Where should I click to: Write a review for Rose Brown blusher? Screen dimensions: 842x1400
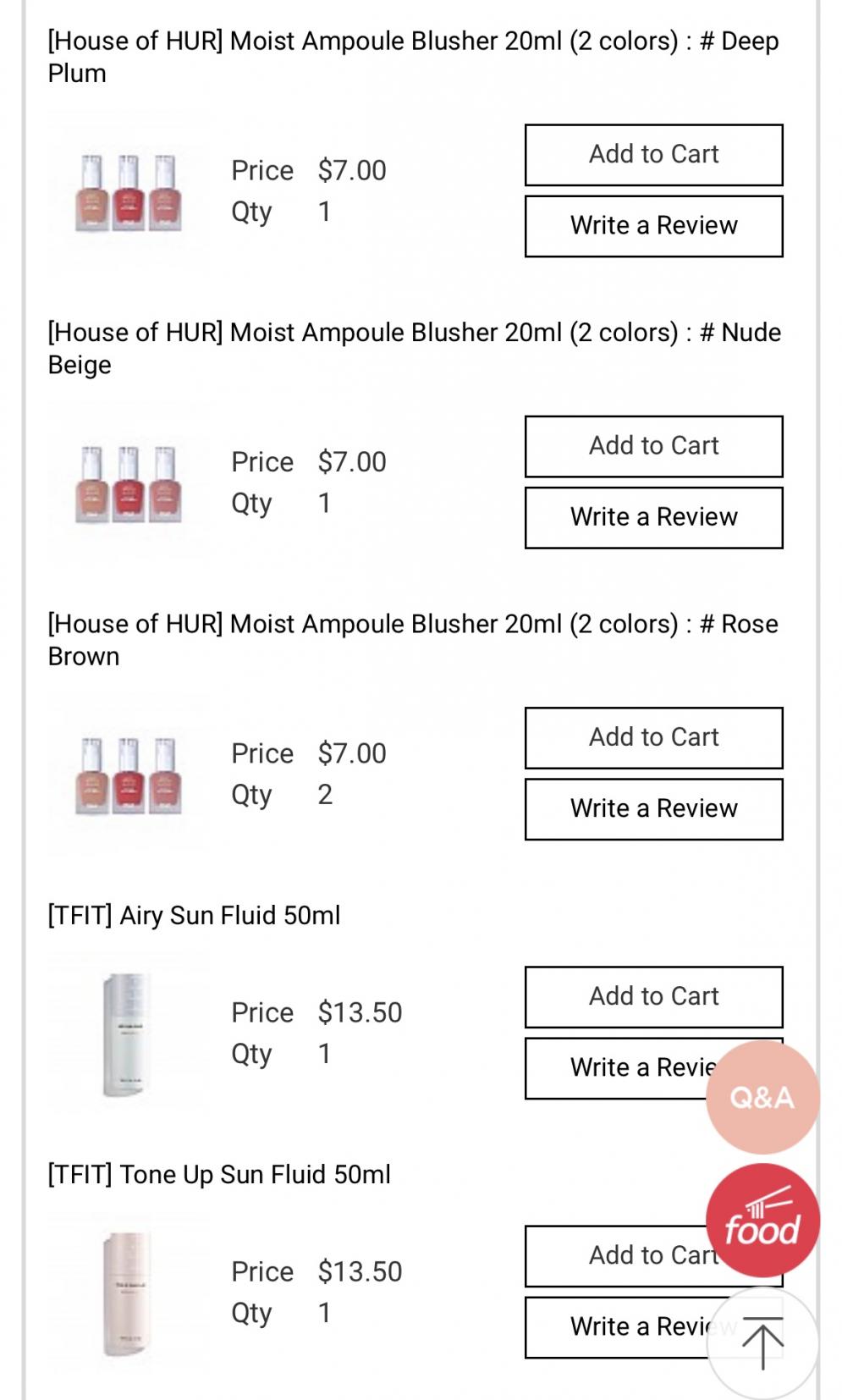click(x=653, y=808)
